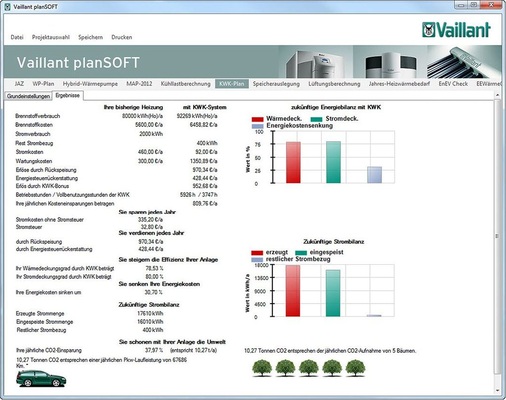Click the first tree icon
Viewport: 506px width, 400px height.
262,368
